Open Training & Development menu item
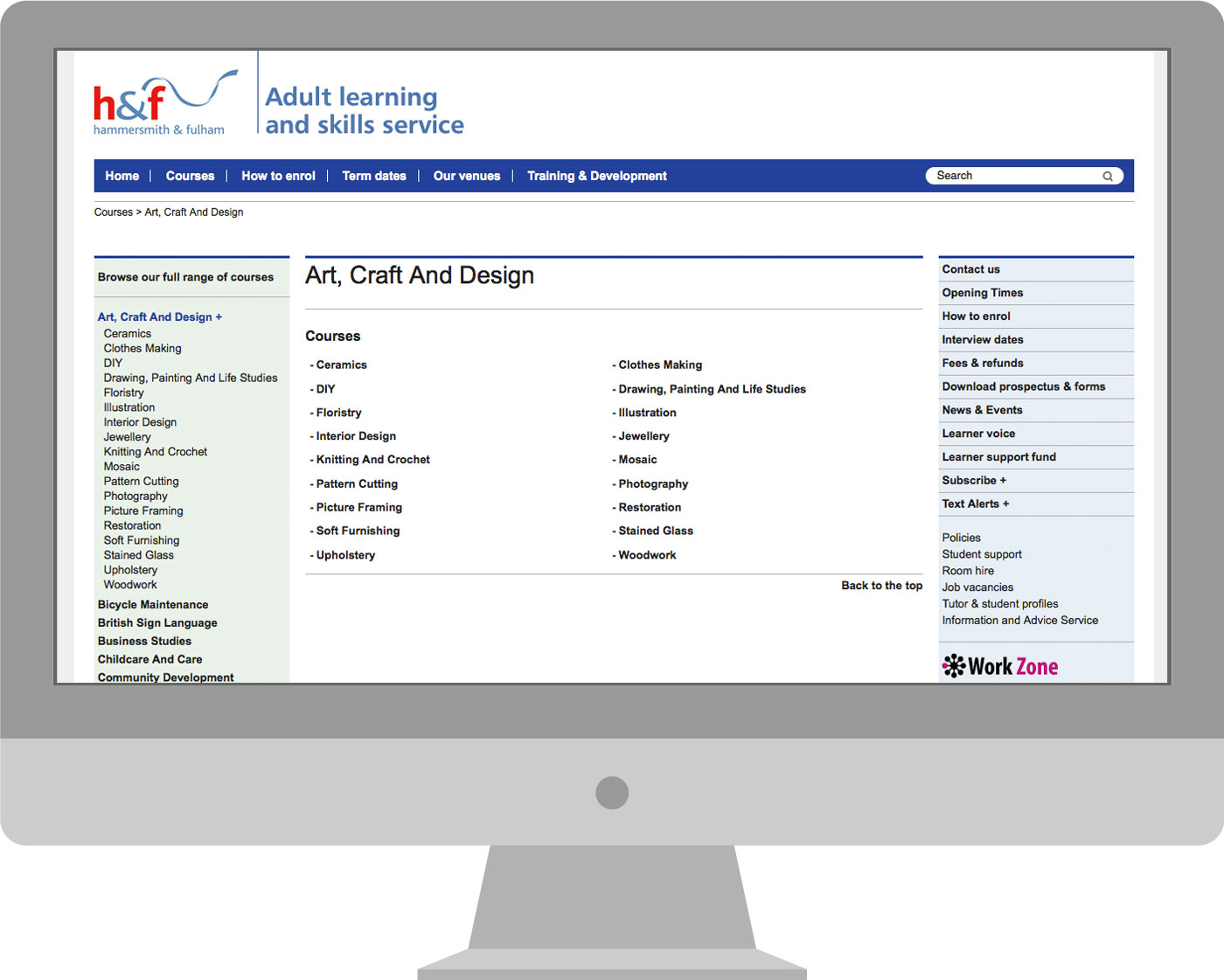The width and height of the screenshot is (1224, 980). (x=597, y=176)
